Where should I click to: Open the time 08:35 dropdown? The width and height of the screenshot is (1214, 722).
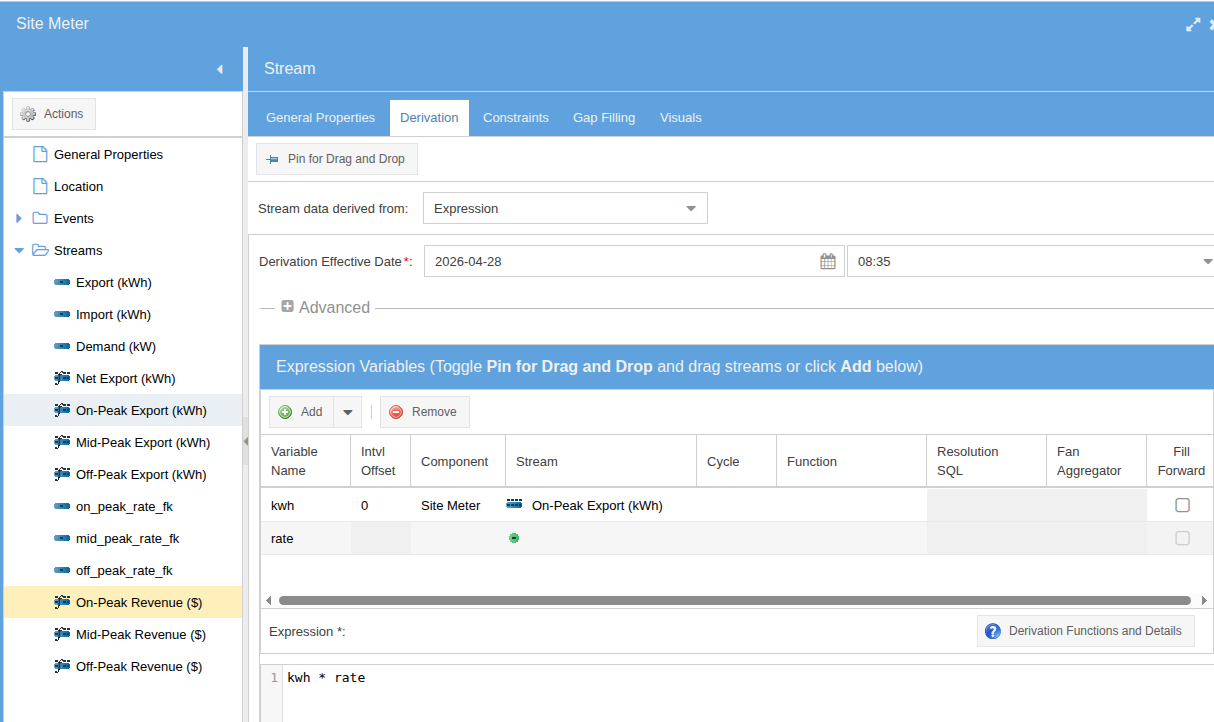tap(1207, 261)
